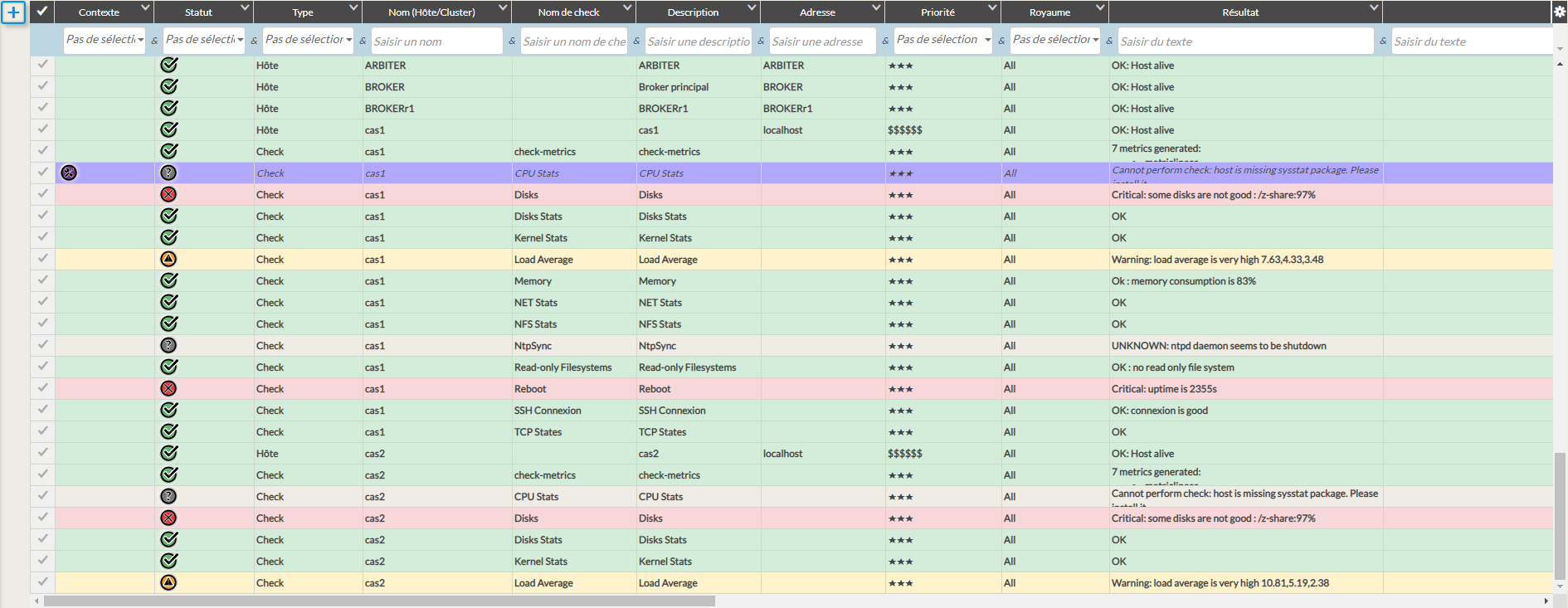Click the critical status icon for cas1 Disks
This screenshot has width=1568, height=608.
coord(168,194)
